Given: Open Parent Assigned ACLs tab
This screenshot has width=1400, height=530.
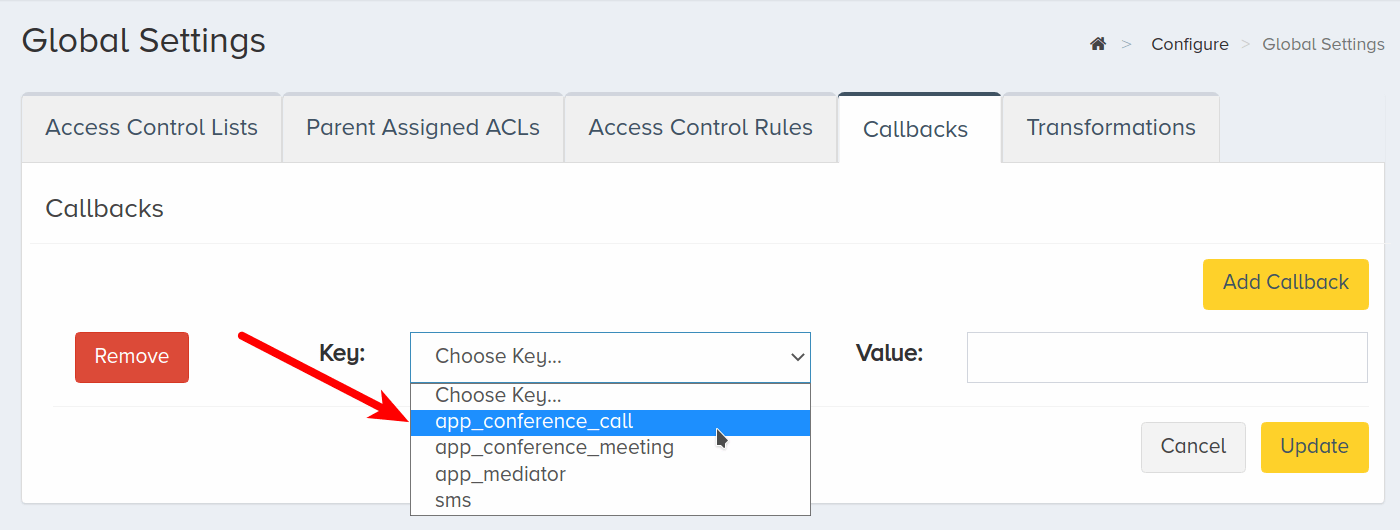Looking at the screenshot, I should 423,128.
